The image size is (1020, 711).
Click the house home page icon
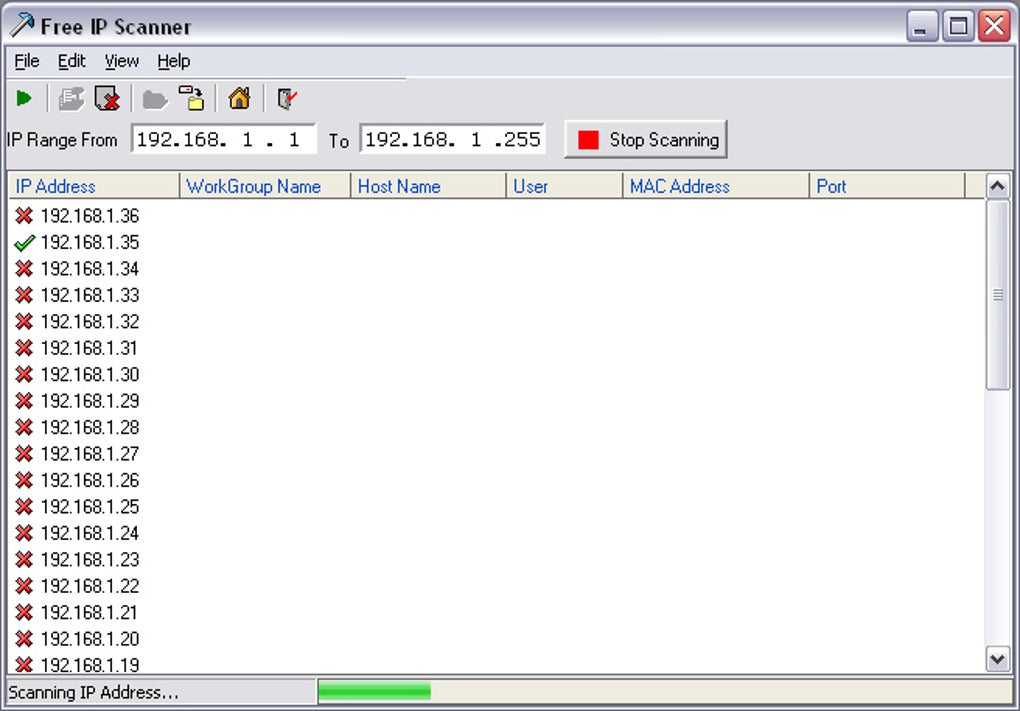click(239, 98)
